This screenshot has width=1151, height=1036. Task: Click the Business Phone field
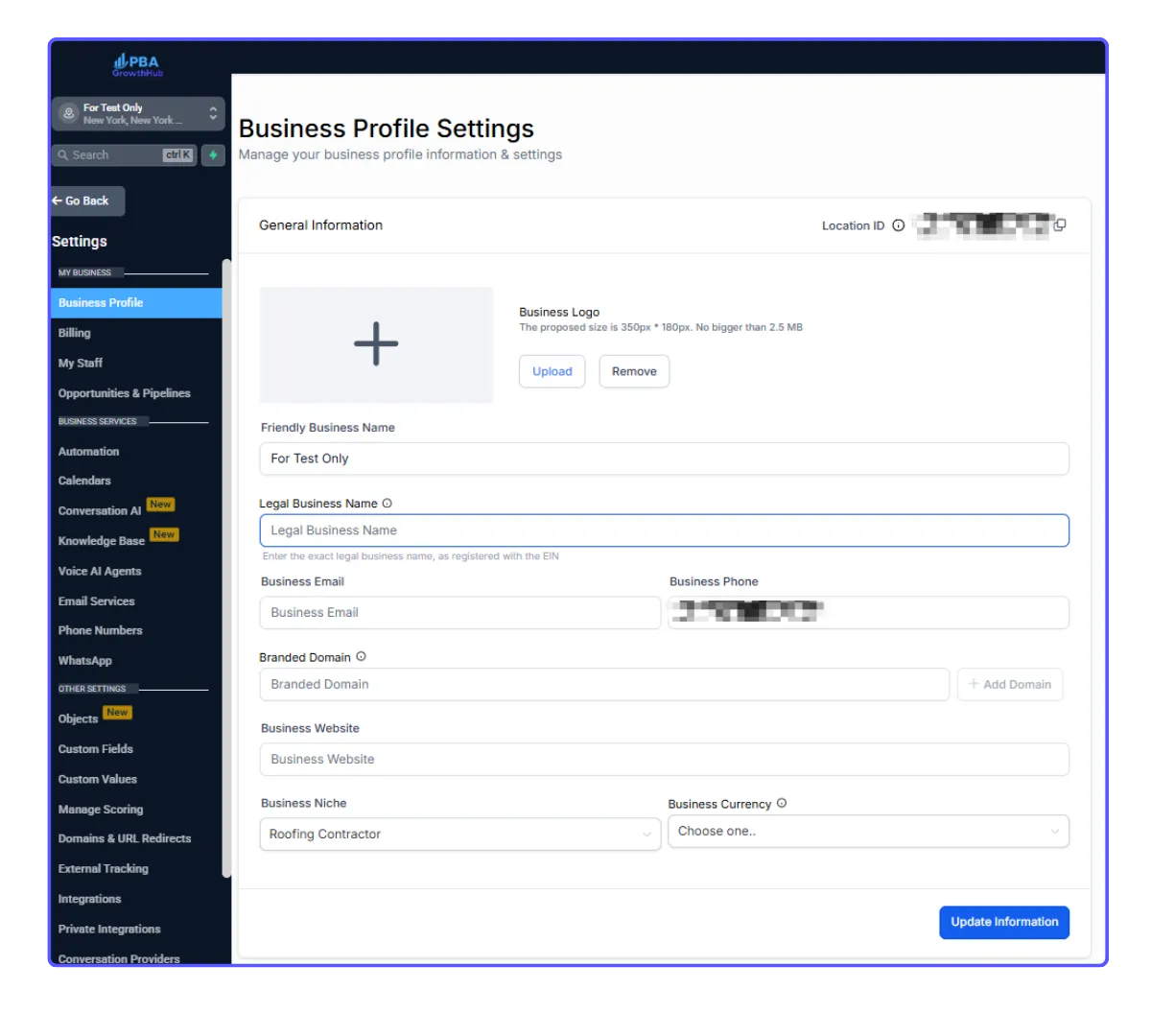(868, 613)
